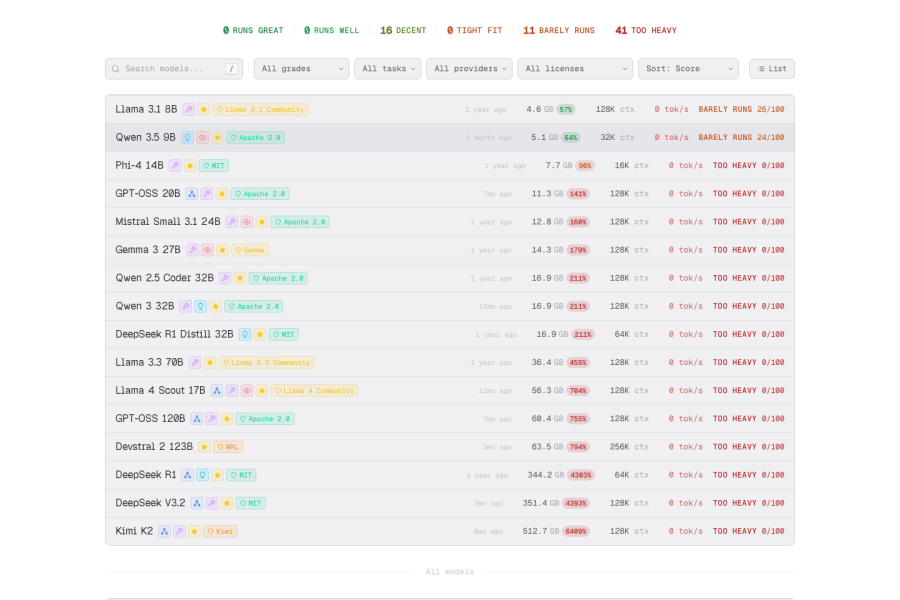Click the magnifier icon in the search box
900x600 pixels.
(118, 68)
